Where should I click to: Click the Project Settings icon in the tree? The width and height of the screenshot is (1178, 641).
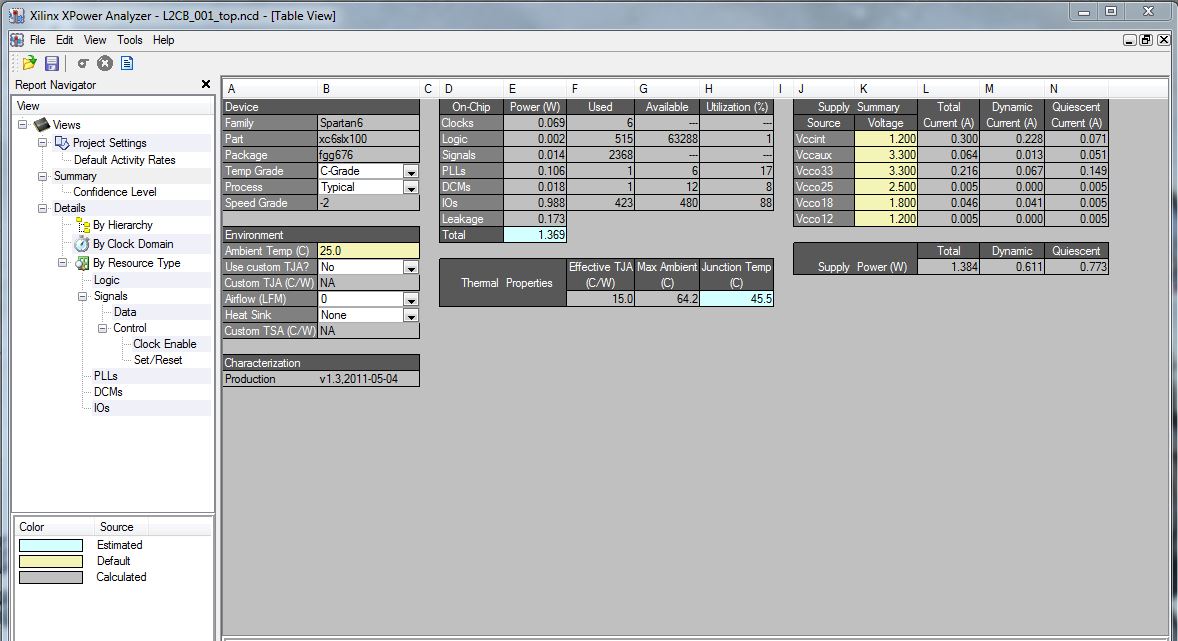coord(62,143)
